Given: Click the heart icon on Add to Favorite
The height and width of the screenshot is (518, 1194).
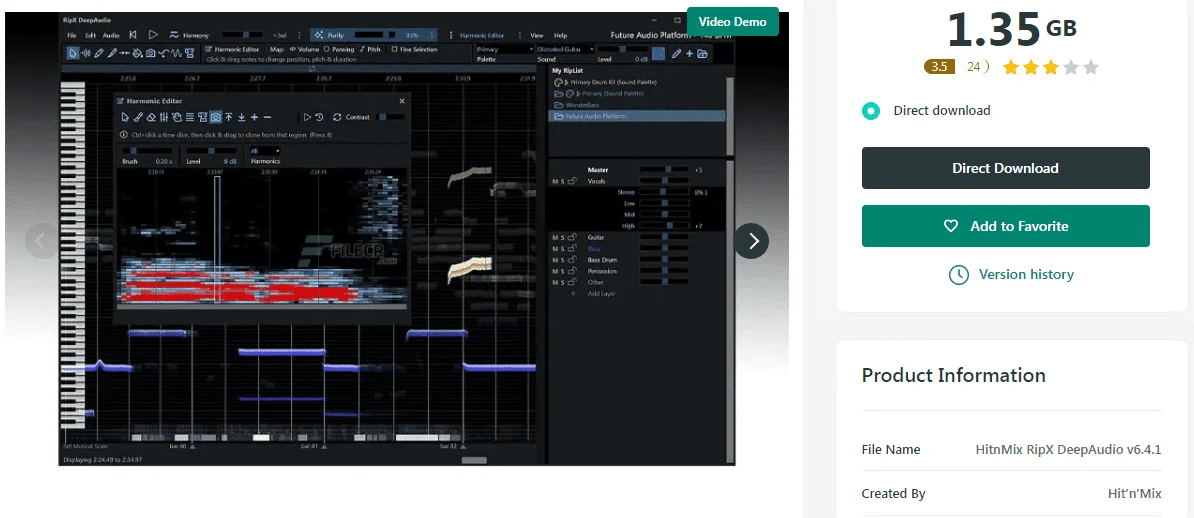Looking at the screenshot, I should 950,226.
